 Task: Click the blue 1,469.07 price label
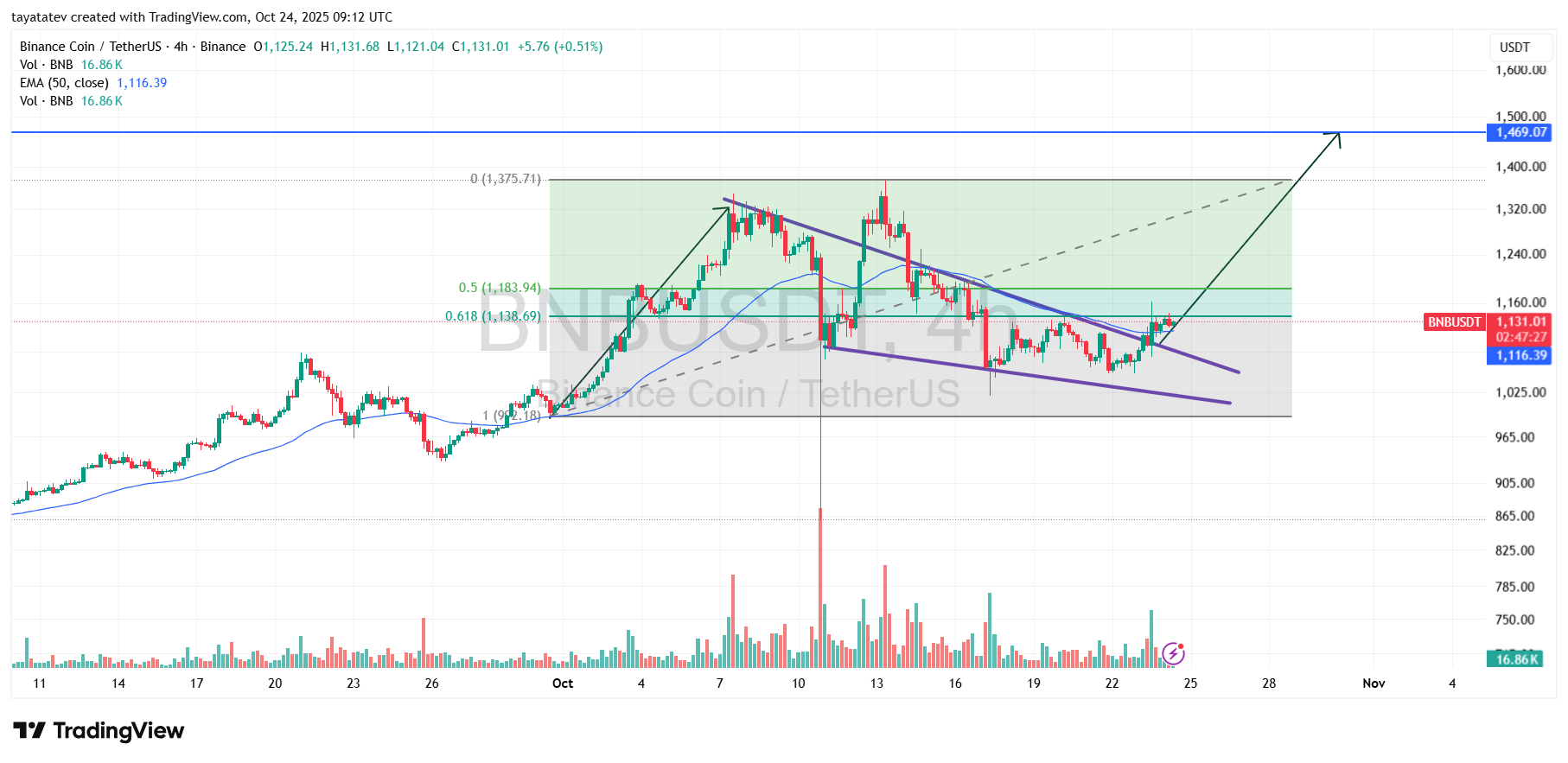coord(1520,132)
